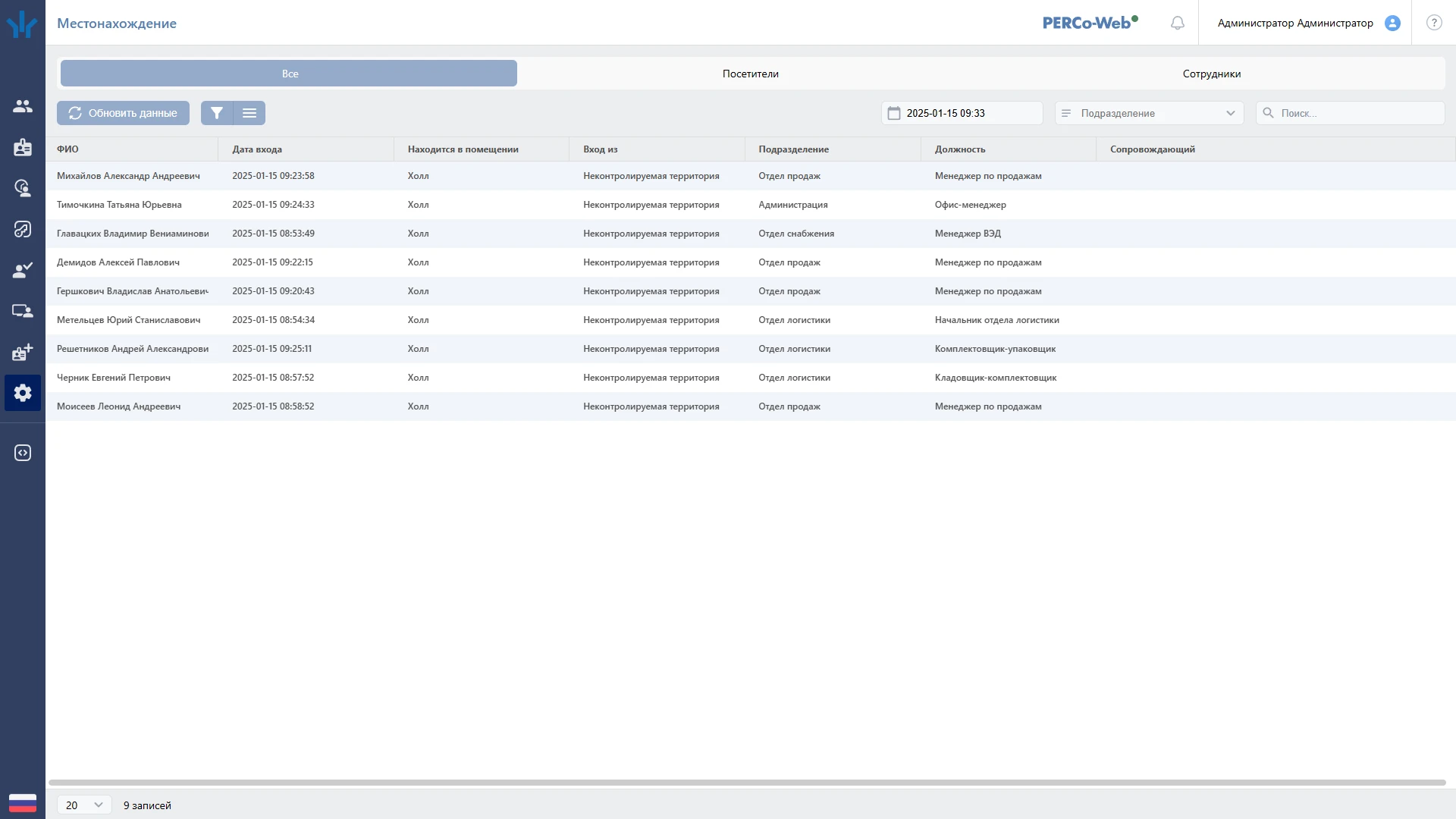
Task: Sort by the Дата входа column header
Action: click(257, 149)
